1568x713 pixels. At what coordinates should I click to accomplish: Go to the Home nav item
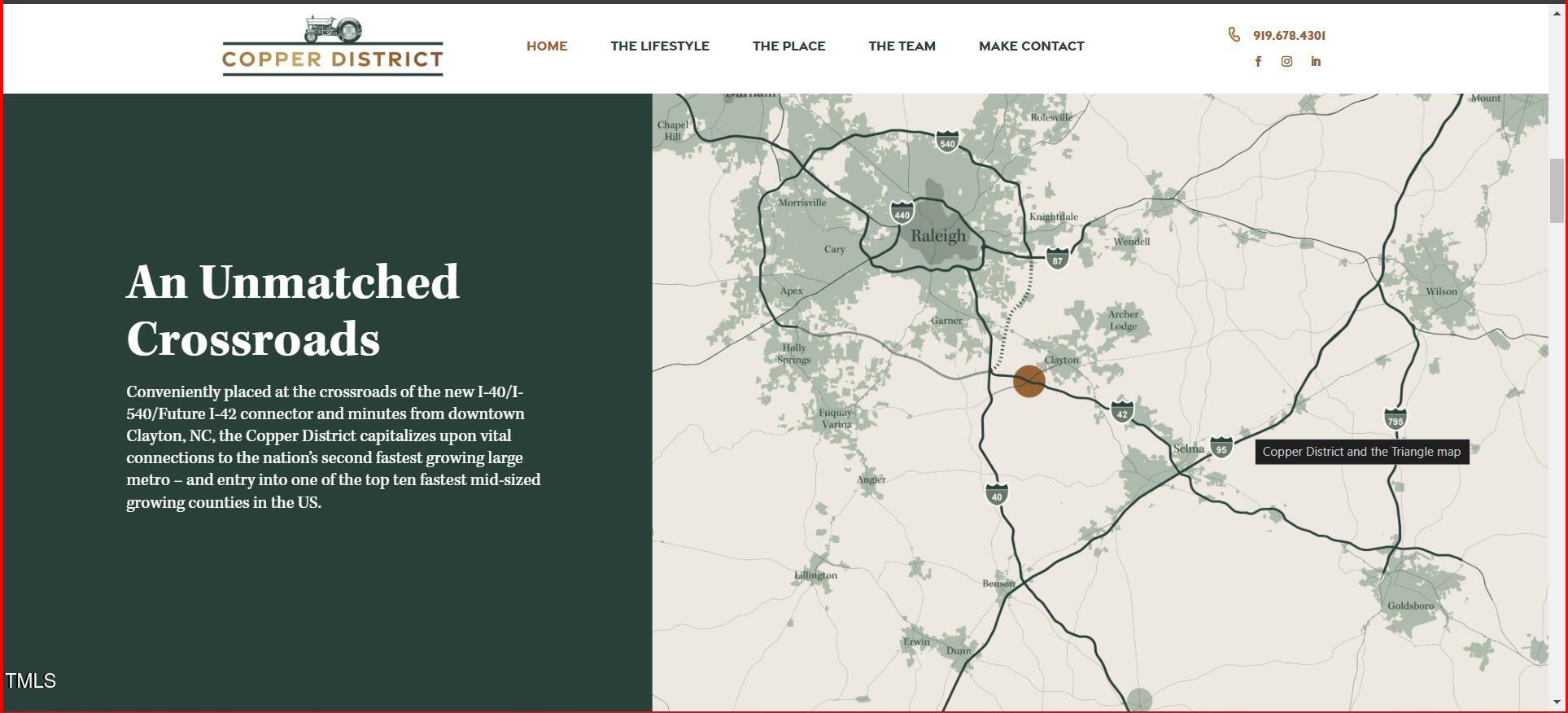click(x=547, y=46)
